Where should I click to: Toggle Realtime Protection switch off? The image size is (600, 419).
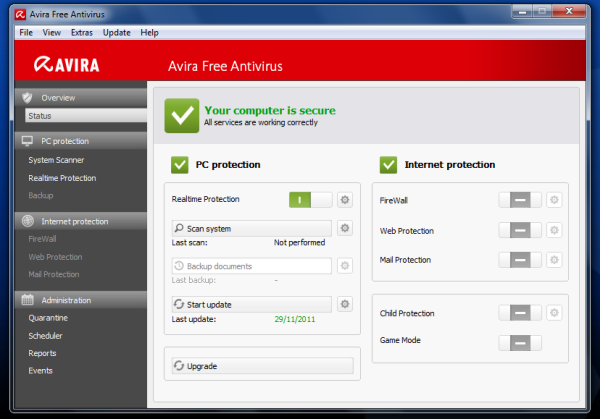tap(310, 200)
